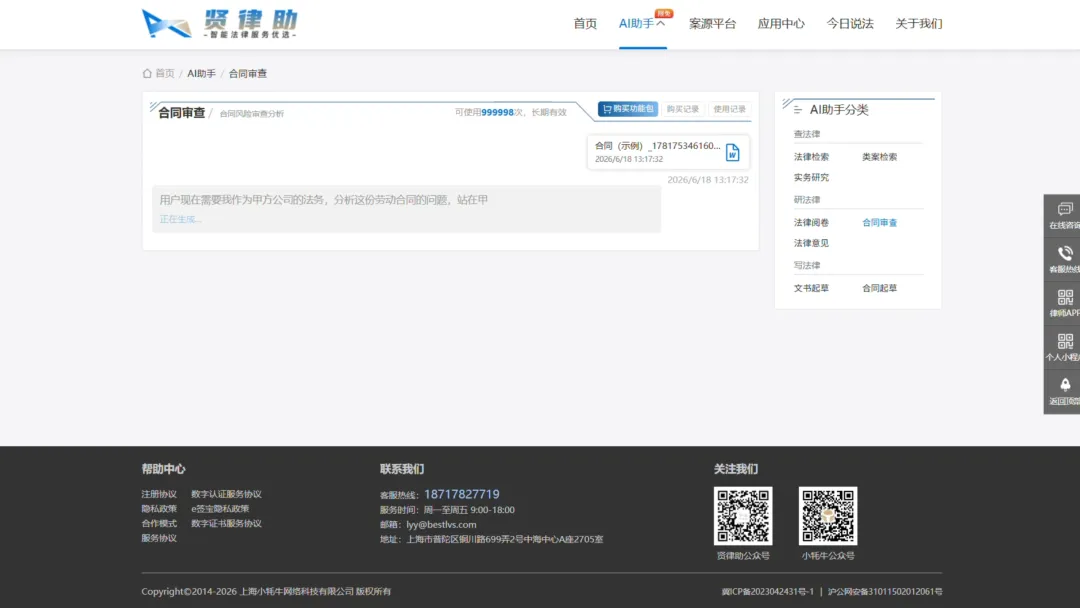Select the highlighted 合同审查 category link

pos(880,222)
